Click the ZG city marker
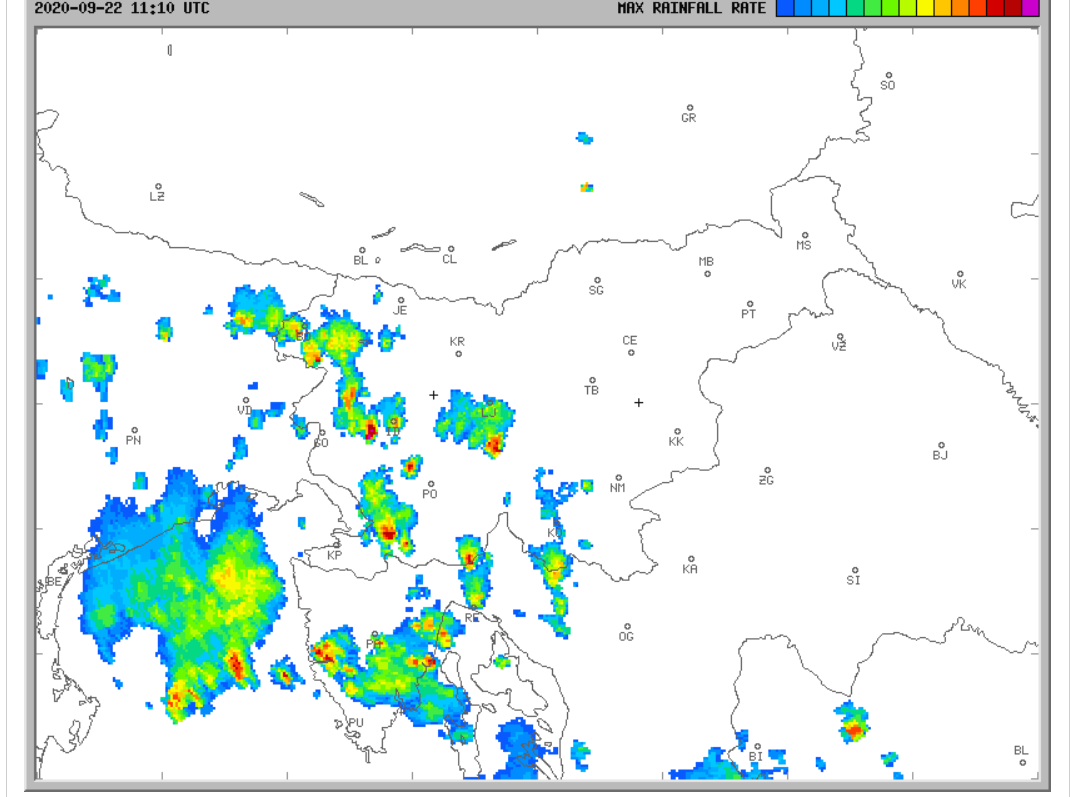The height and width of the screenshot is (797, 1081). tap(767, 470)
